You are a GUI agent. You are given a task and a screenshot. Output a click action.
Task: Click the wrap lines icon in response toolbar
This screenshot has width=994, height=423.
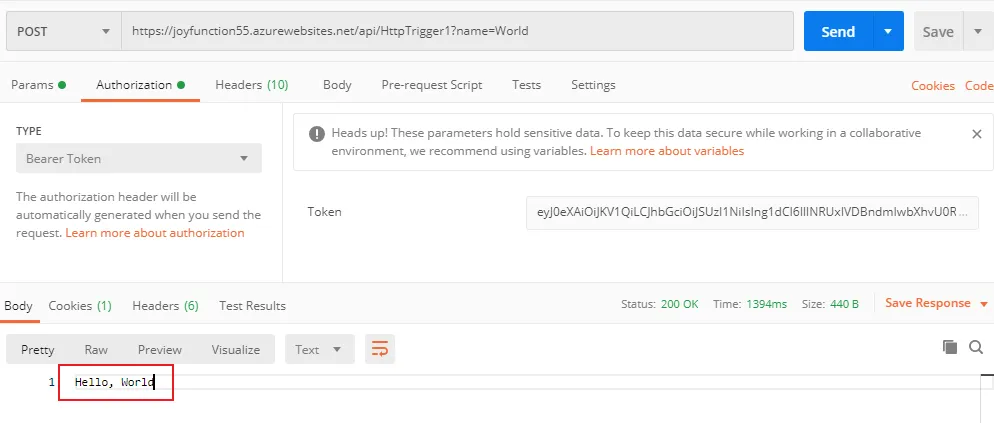(380, 349)
